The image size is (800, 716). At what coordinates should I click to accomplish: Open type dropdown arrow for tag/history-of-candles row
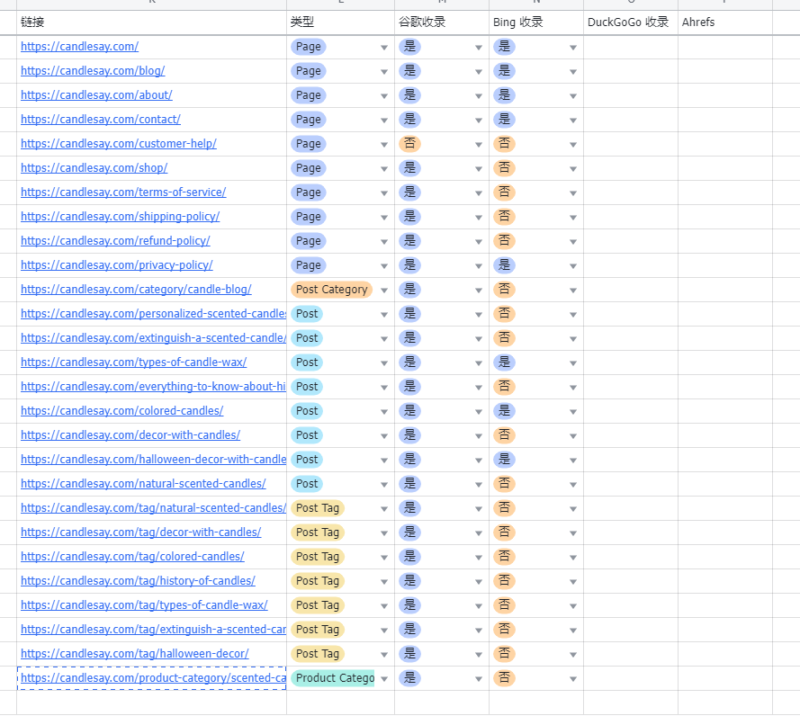coord(384,581)
